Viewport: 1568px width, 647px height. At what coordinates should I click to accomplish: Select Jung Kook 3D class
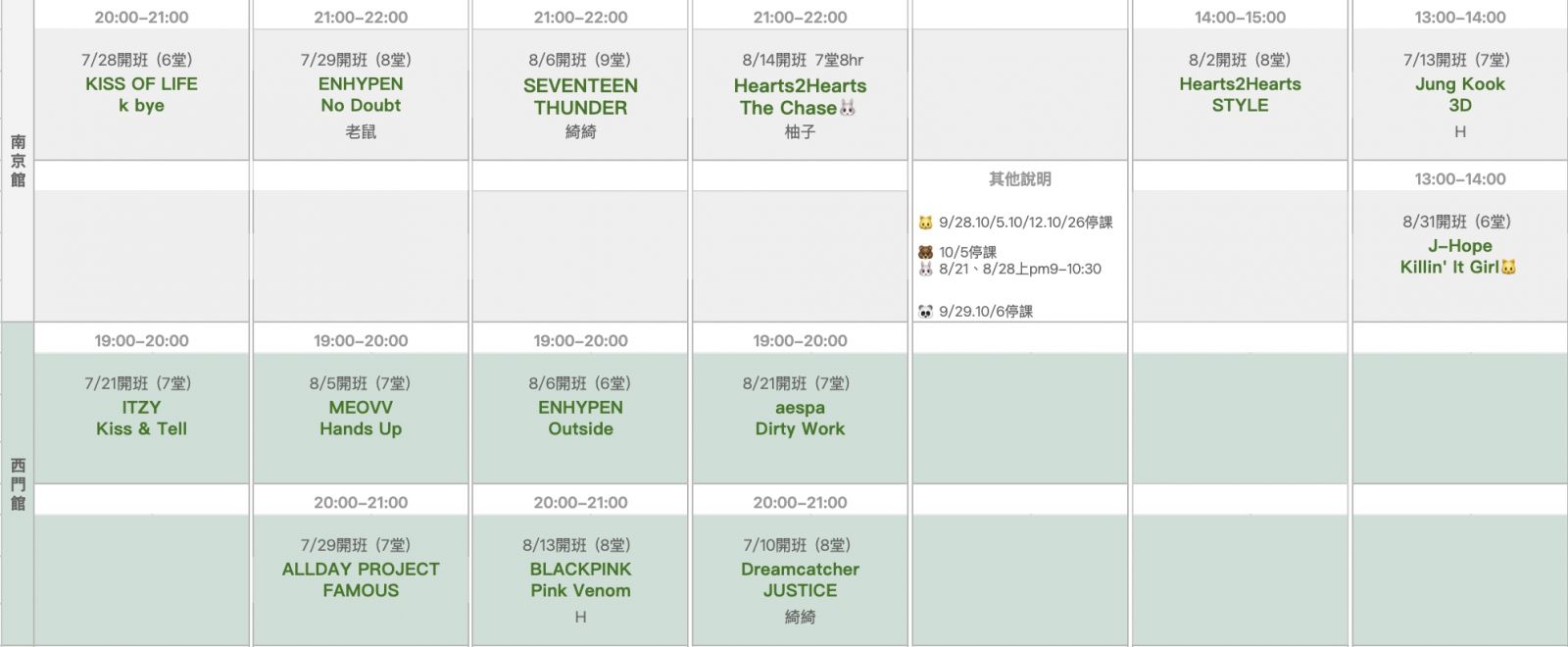[1460, 94]
